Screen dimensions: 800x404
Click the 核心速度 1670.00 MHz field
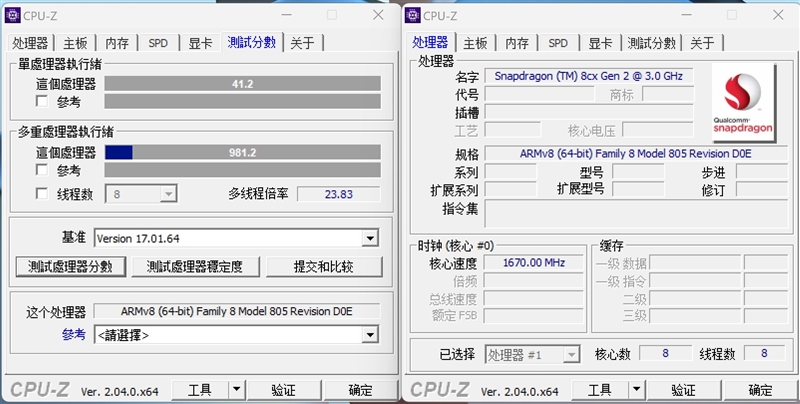[534, 263]
